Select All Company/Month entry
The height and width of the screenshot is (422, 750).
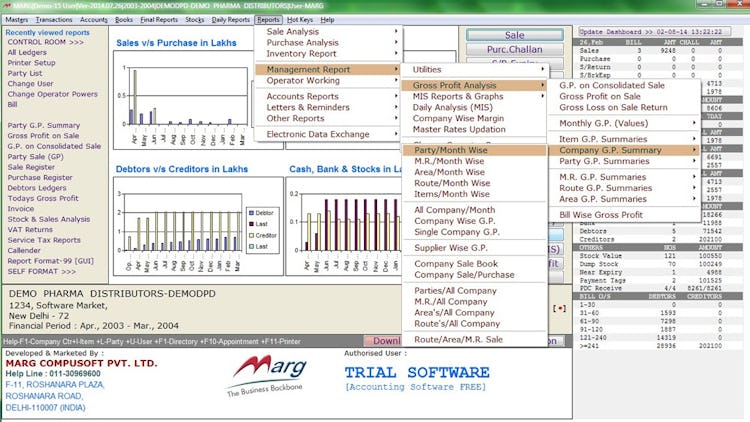click(474, 210)
